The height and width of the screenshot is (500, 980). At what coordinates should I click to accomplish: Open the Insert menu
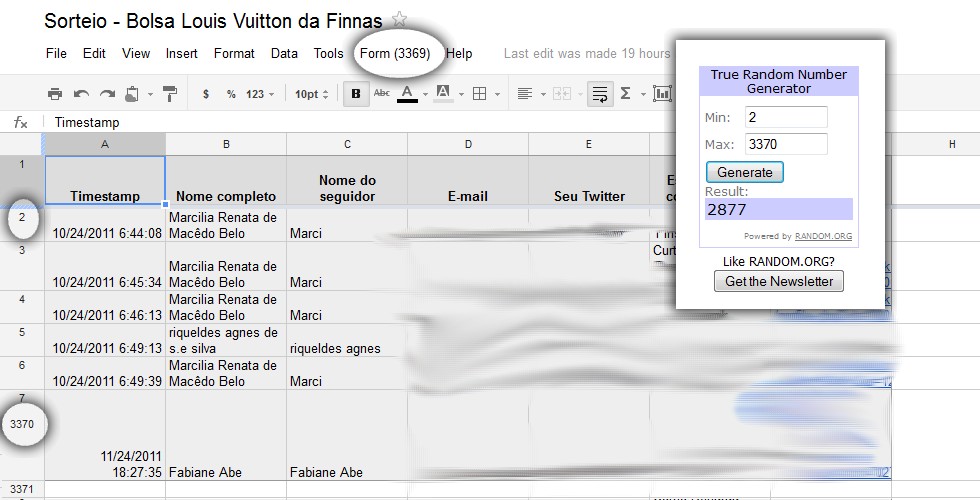[181, 54]
